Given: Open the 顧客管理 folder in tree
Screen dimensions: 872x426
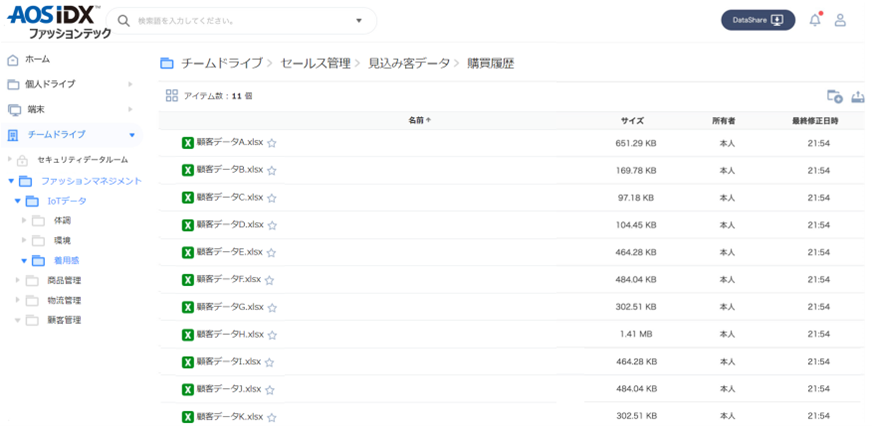Looking at the screenshot, I should (64, 320).
